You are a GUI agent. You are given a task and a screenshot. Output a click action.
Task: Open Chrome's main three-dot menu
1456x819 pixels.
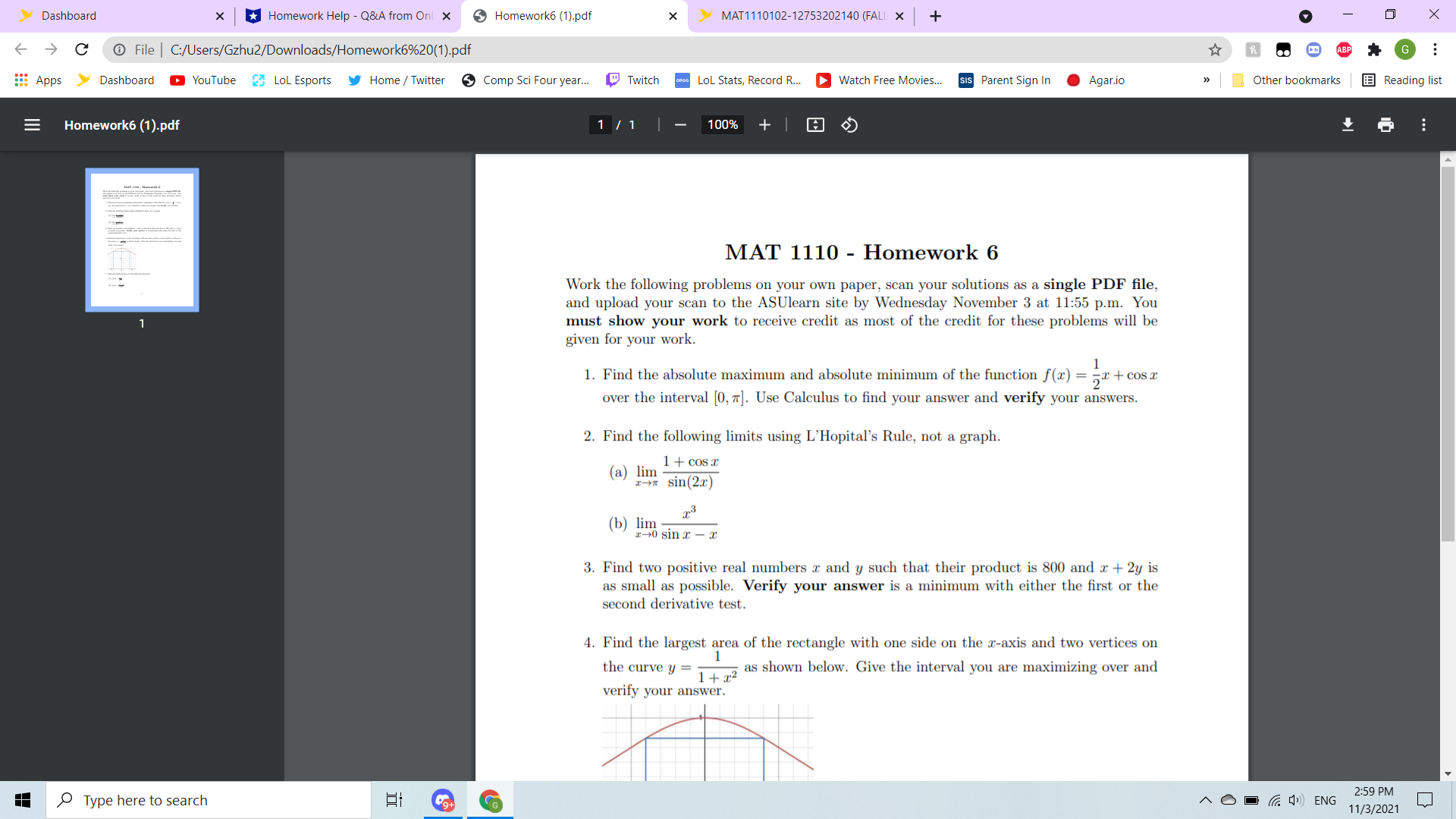[1435, 49]
